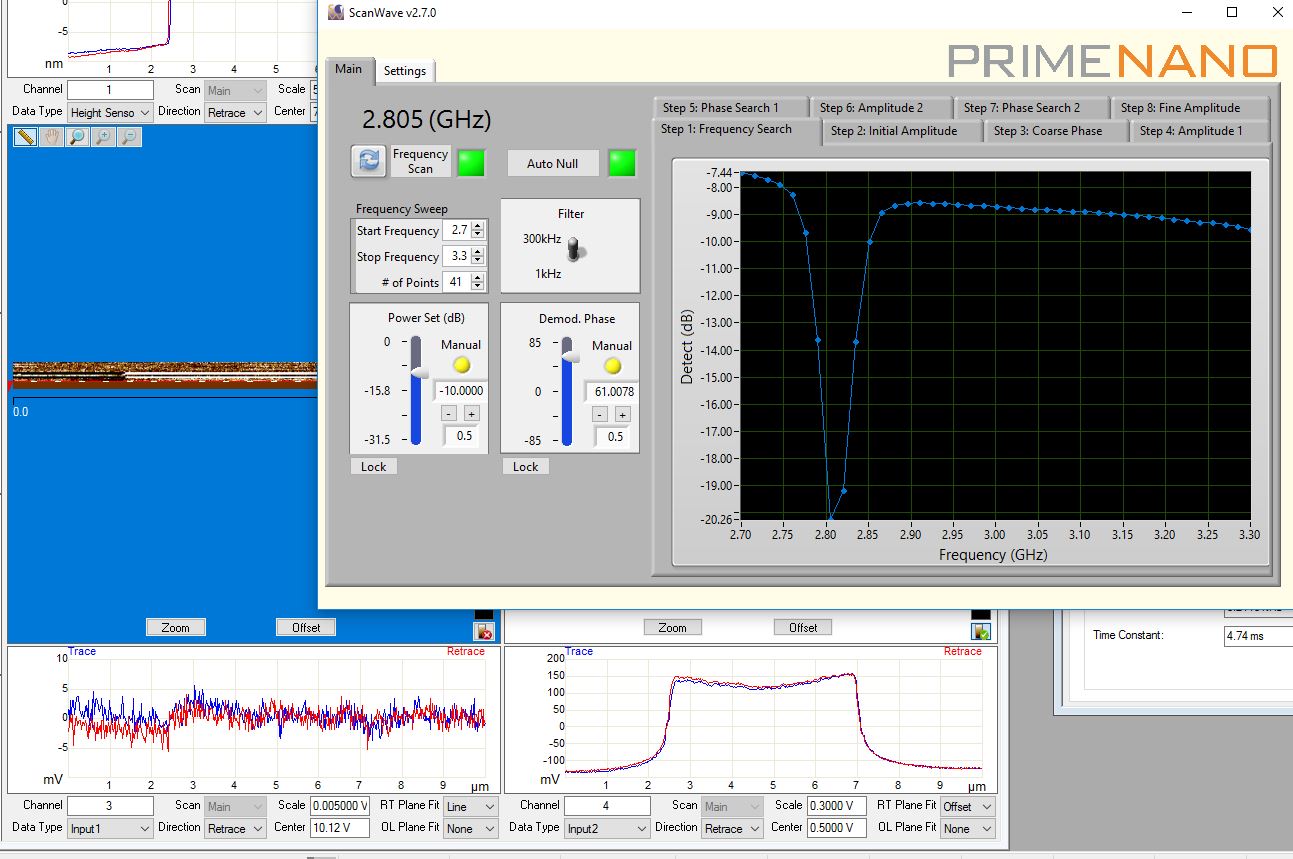
Task: Select the magnifier zoom tool
Action: click(x=78, y=137)
